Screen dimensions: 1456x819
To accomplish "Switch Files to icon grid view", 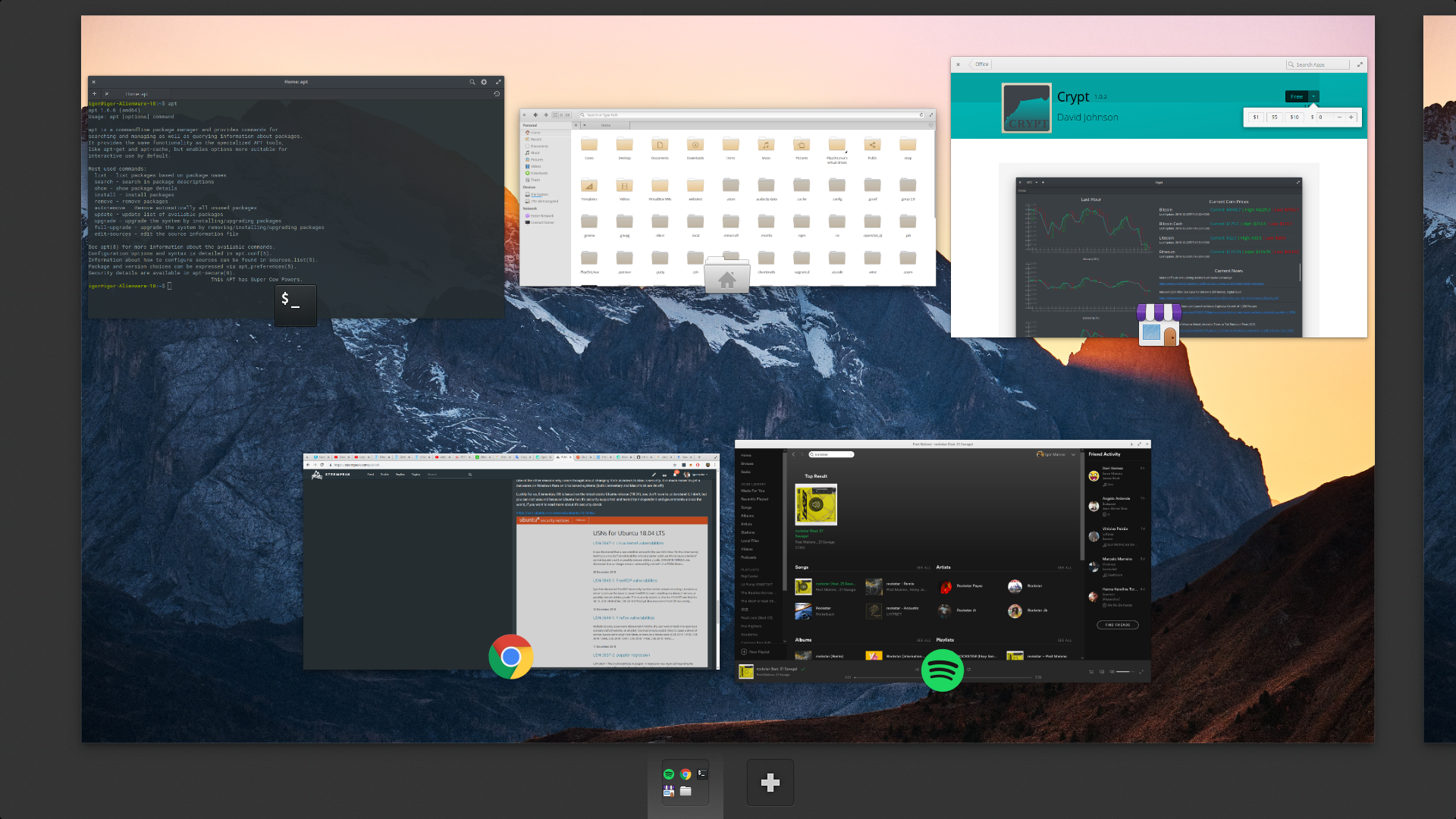I will (555, 115).
